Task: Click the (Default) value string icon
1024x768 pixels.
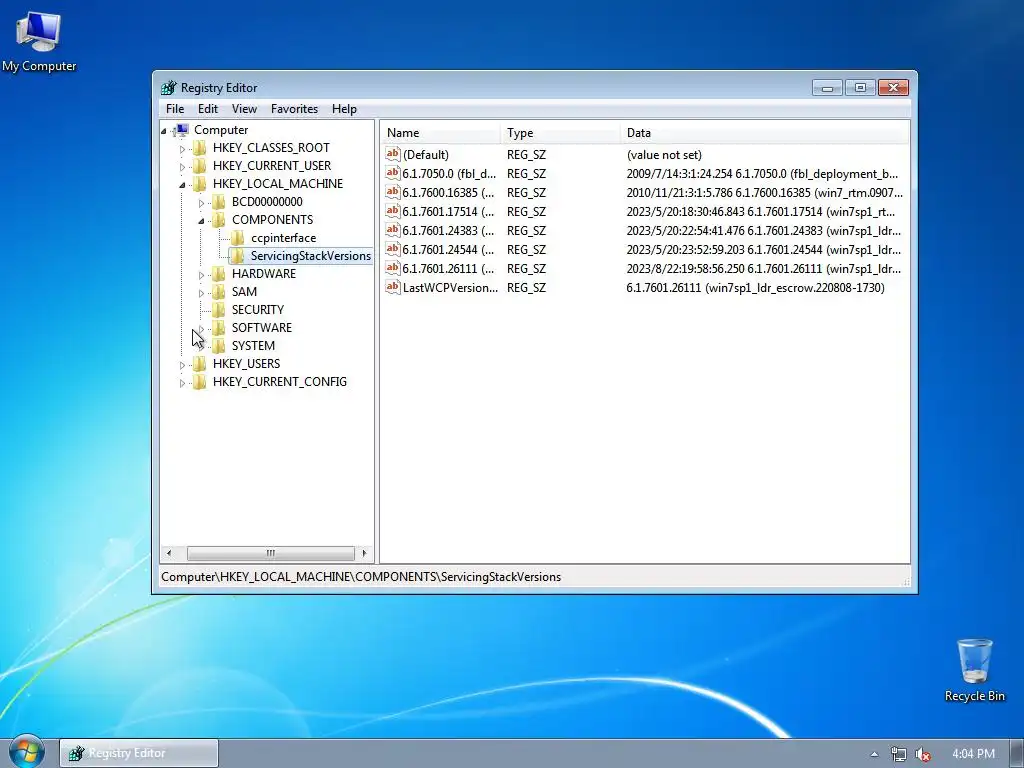Action: (x=392, y=154)
